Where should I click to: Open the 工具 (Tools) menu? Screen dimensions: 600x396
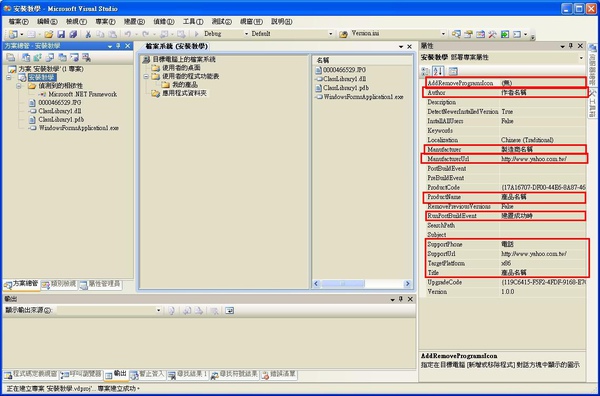[x=193, y=21]
